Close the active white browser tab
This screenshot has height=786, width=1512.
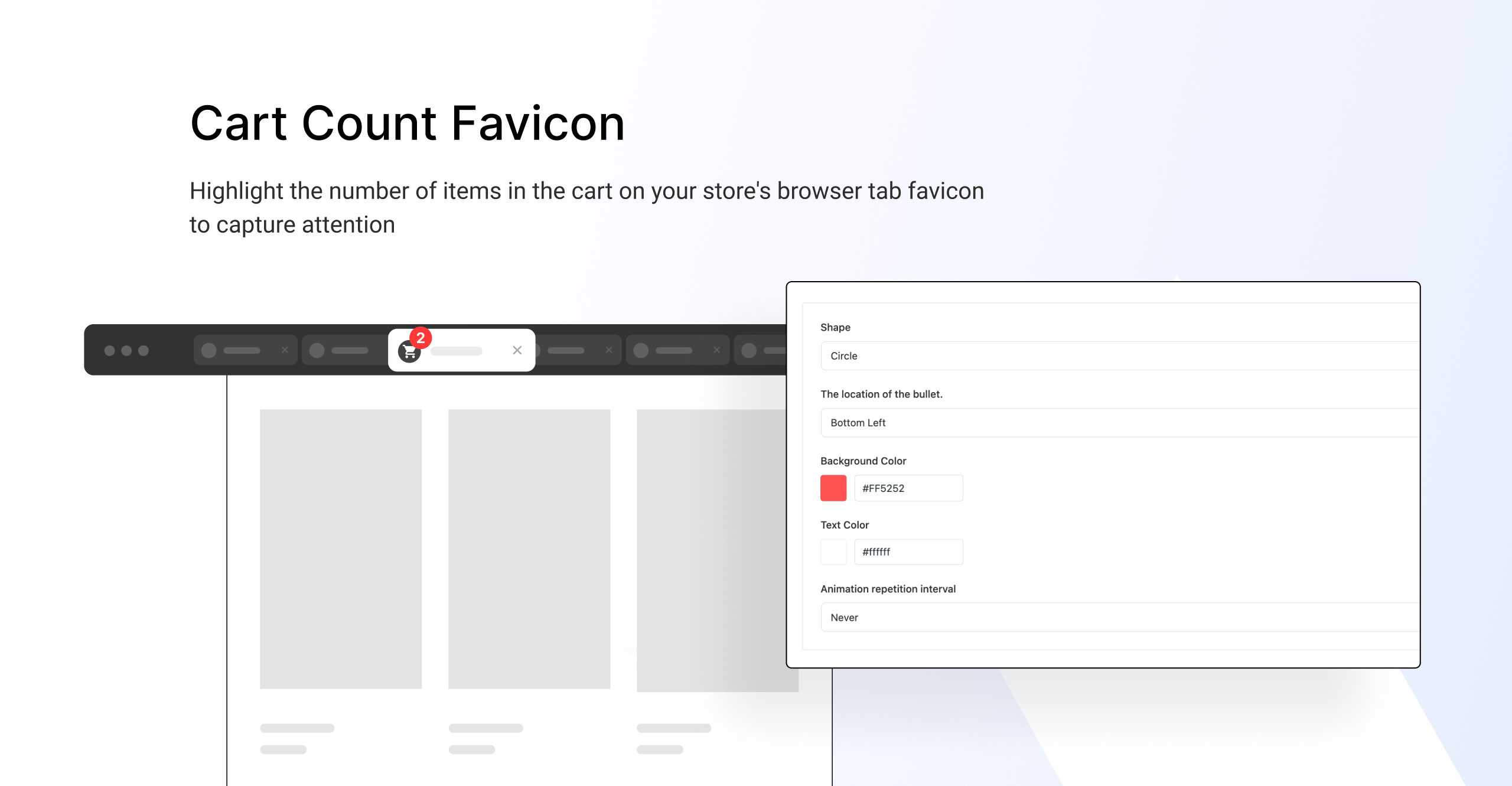point(517,350)
